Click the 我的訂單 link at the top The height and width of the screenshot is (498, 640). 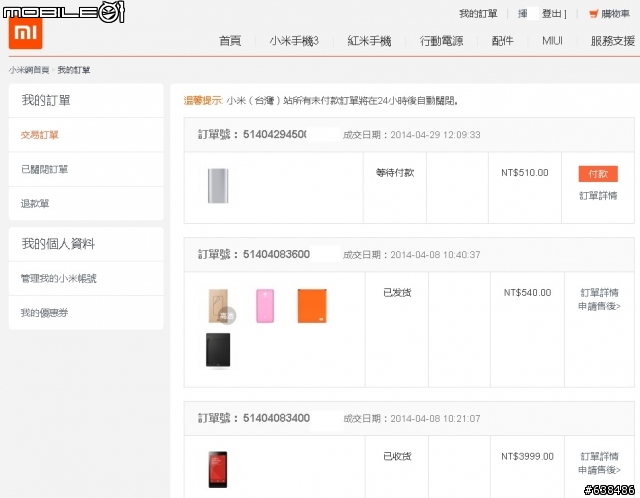[x=478, y=14]
